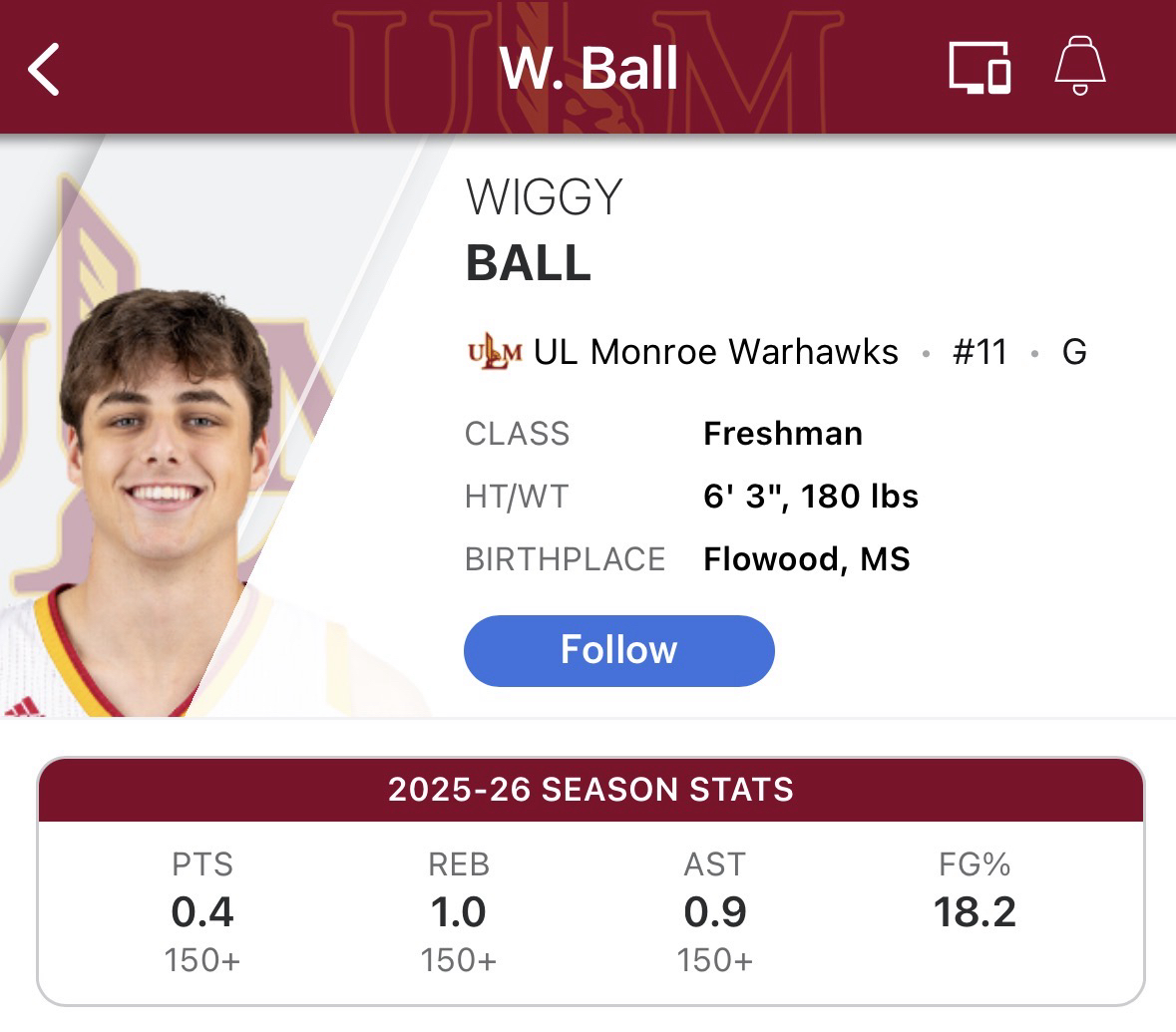Click the 150+ rank under AST
Viewport: 1176px width, 1032px height.
[x=715, y=960]
